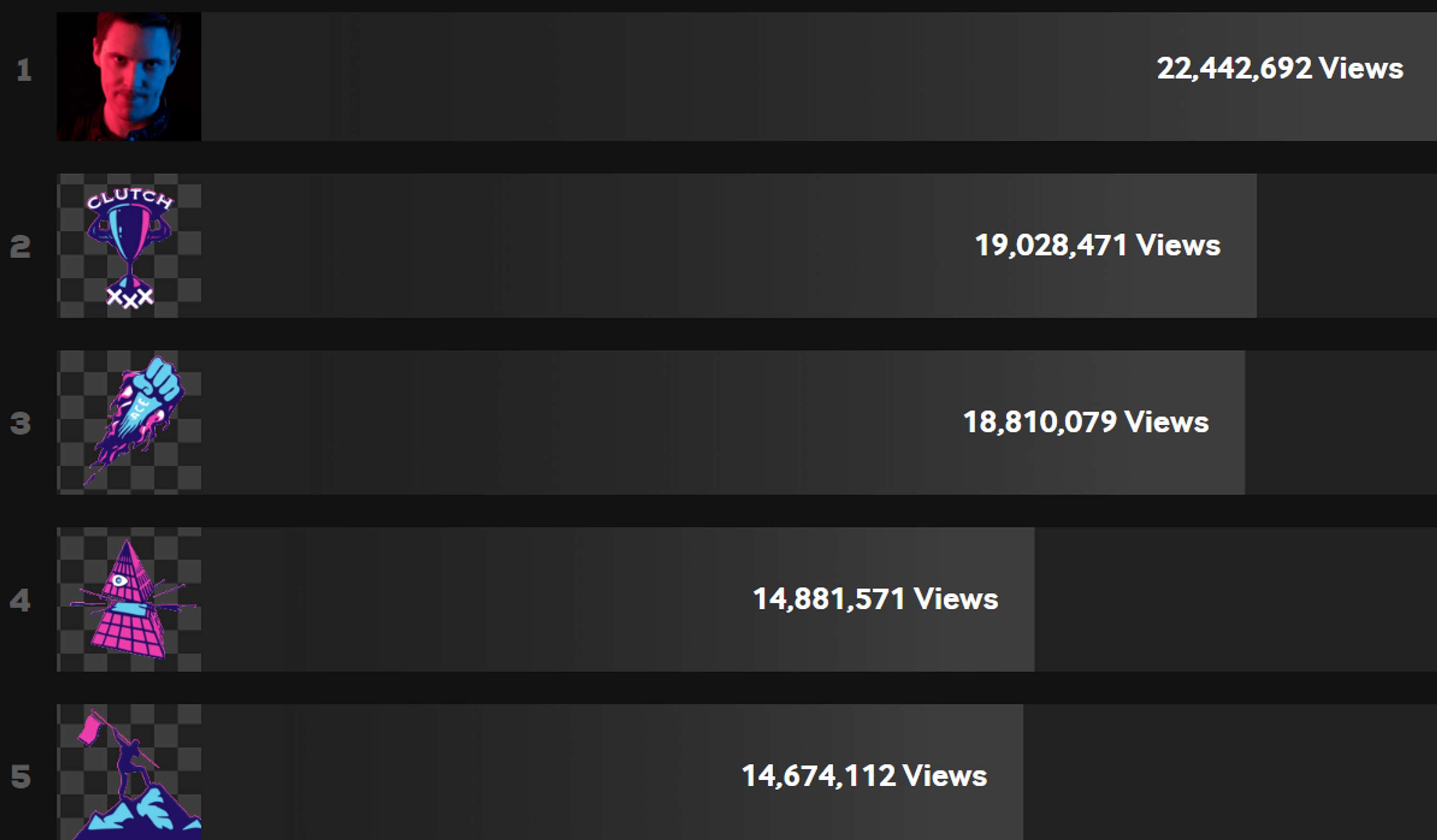This screenshot has height=840, width=1437.
Task: Click the pink flag on the climber icon
Action: (x=90, y=730)
